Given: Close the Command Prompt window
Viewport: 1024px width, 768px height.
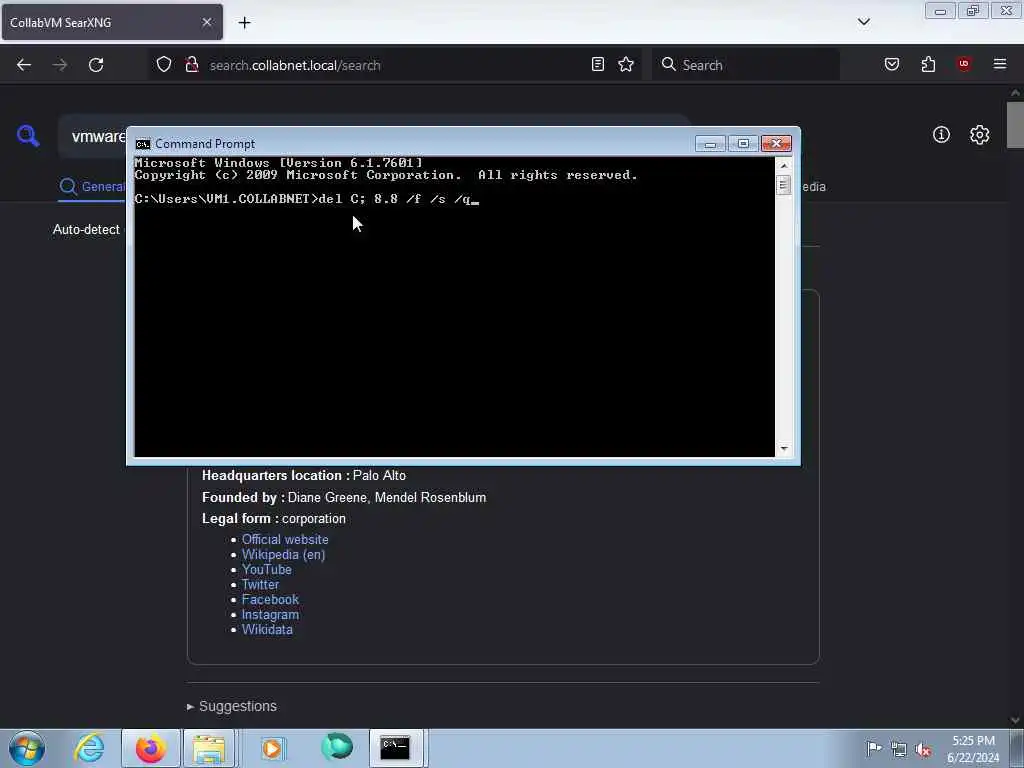Looking at the screenshot, I should [x=776, y=144].
